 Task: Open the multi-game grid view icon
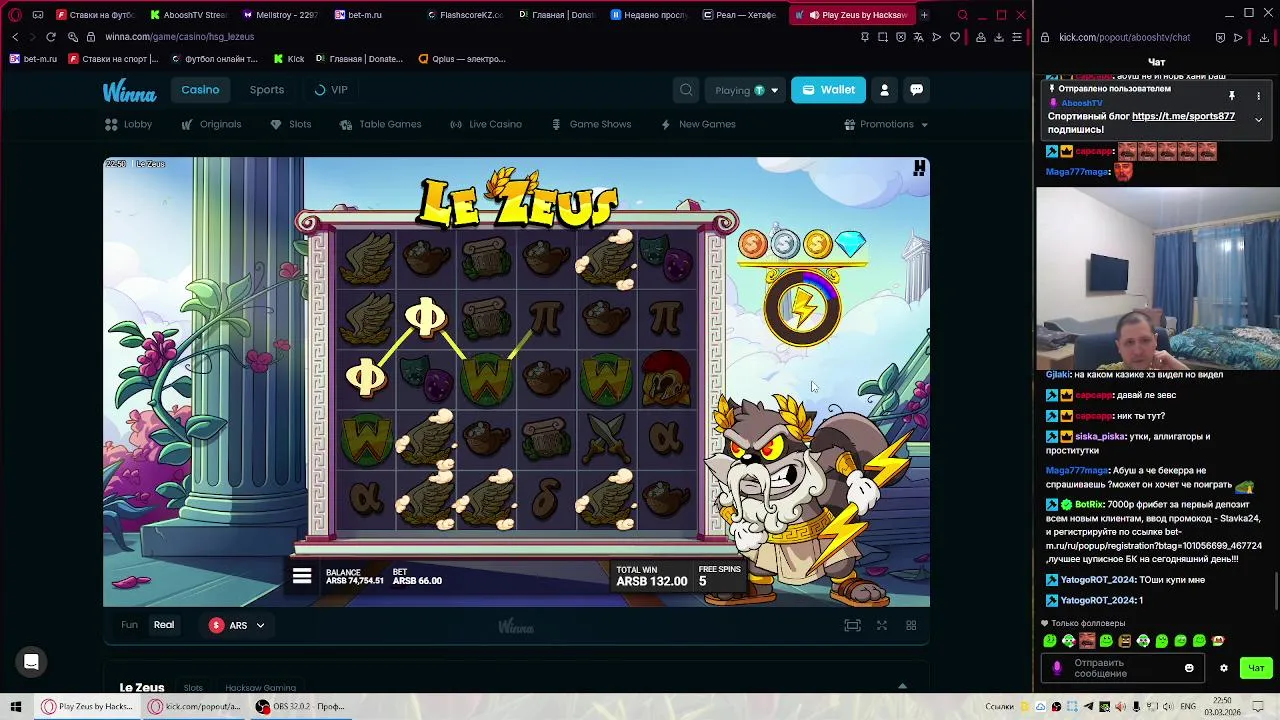[x=911, y=625]
